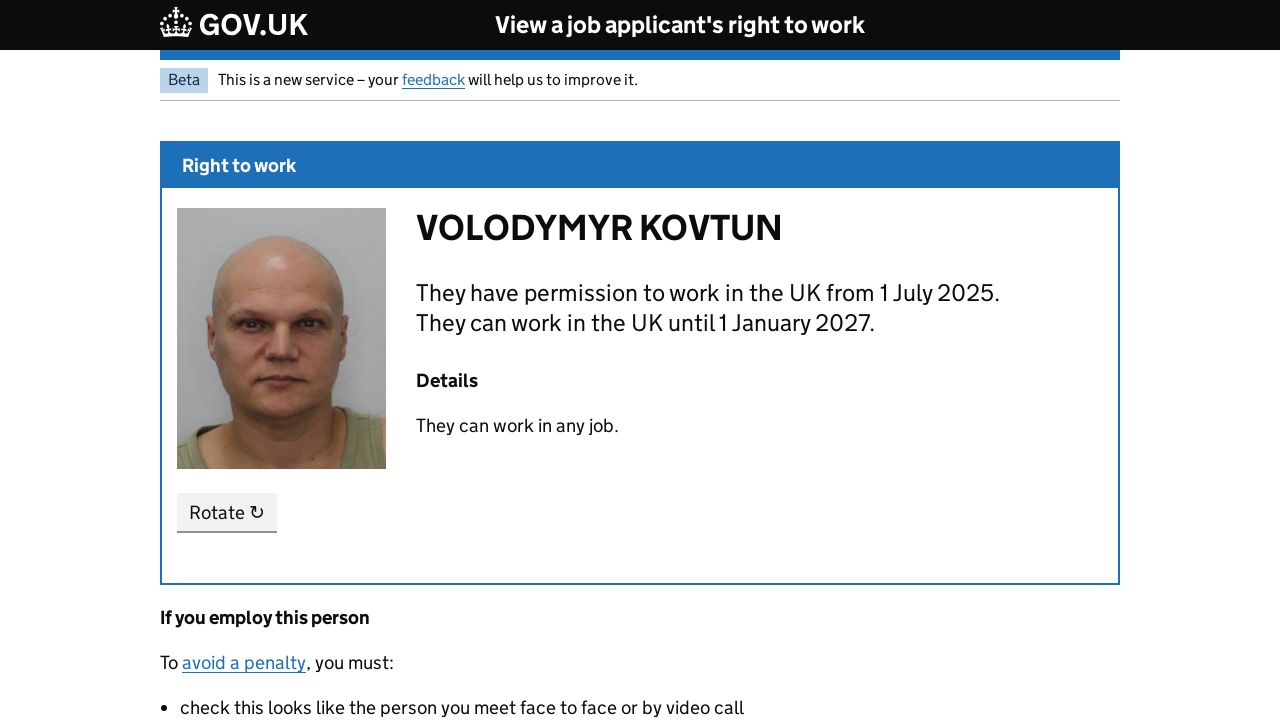1280x720 pixels.
Task: Click the feedback link in the beta banner
Action: tap(433, 80)
